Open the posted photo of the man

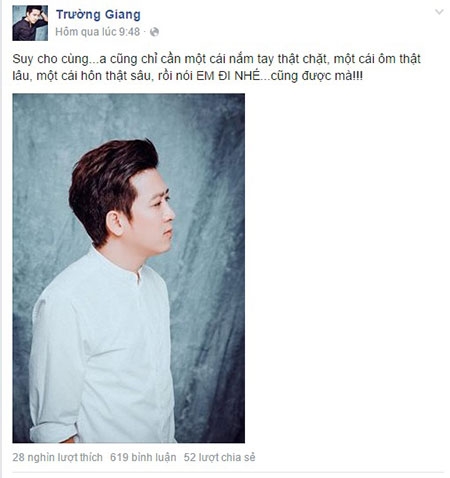pyautogui.click(x=129, y=268)
